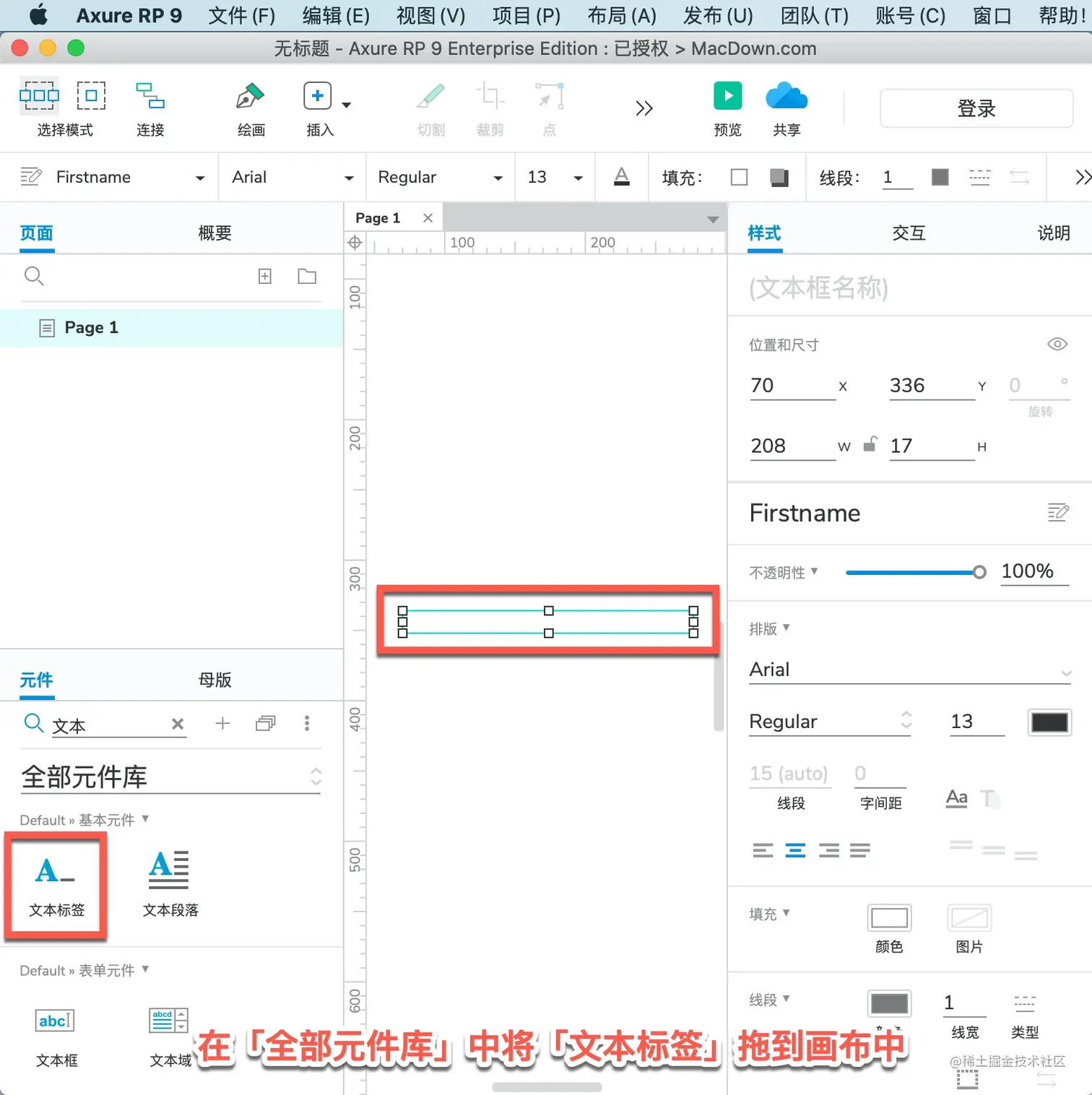Activate the Connect (连接) tool
The image size is (1092, 1095).
[x=150, y=95]
